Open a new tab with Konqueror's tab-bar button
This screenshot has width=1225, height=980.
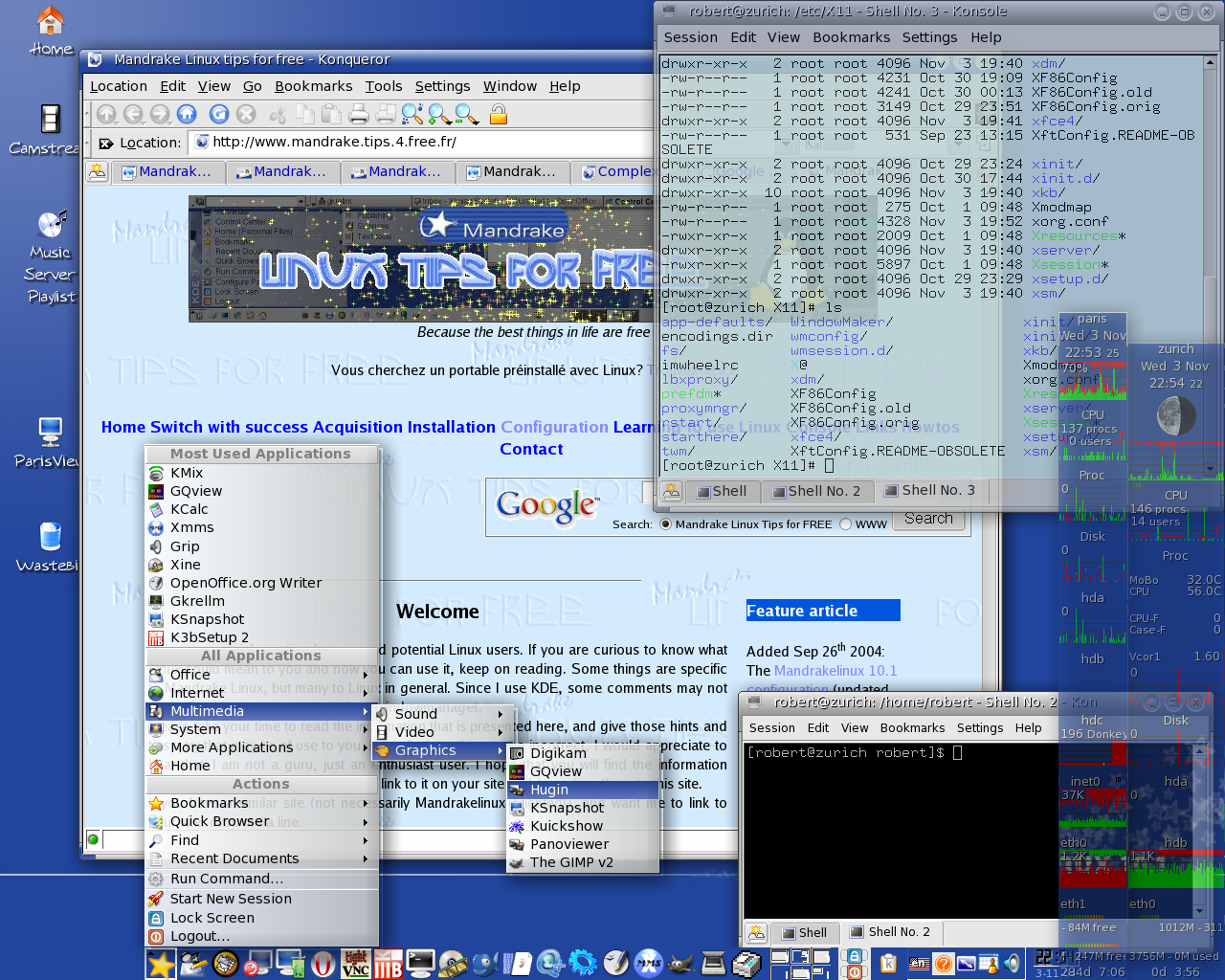[x=96, y=172]
